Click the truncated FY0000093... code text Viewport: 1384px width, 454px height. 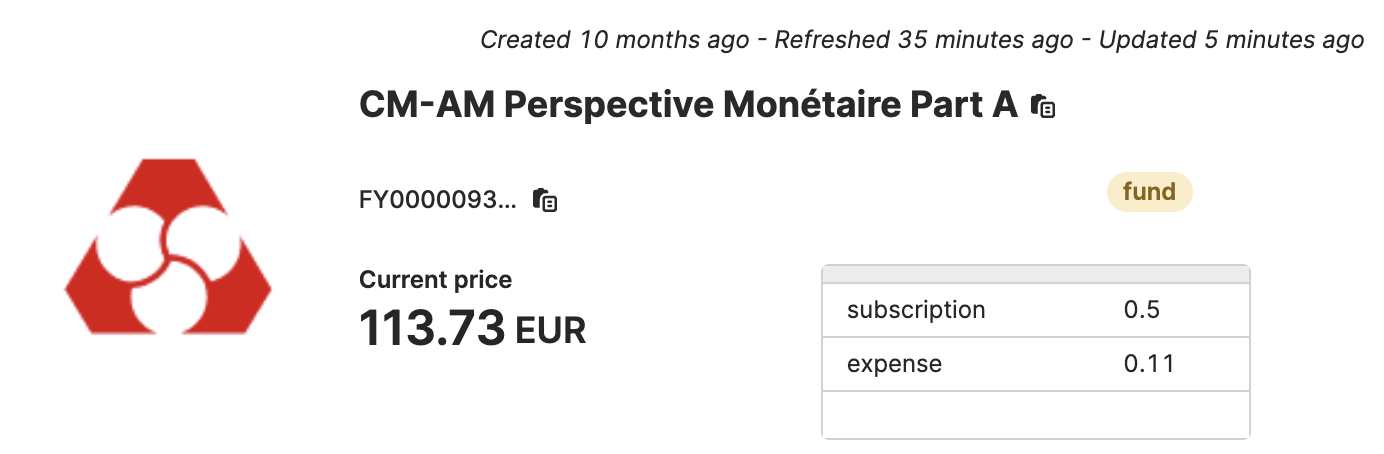click(438, 200)
